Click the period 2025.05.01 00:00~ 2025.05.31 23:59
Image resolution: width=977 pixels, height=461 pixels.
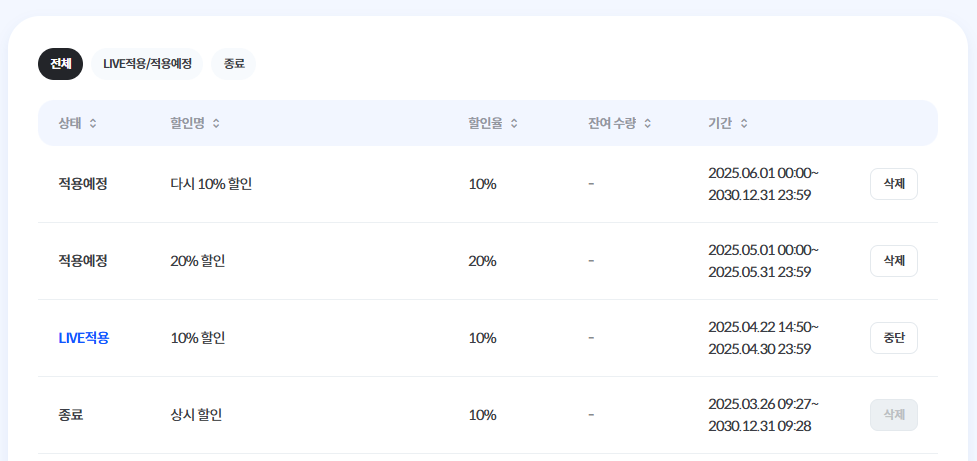pyautogui.click(x=763, y=261)
